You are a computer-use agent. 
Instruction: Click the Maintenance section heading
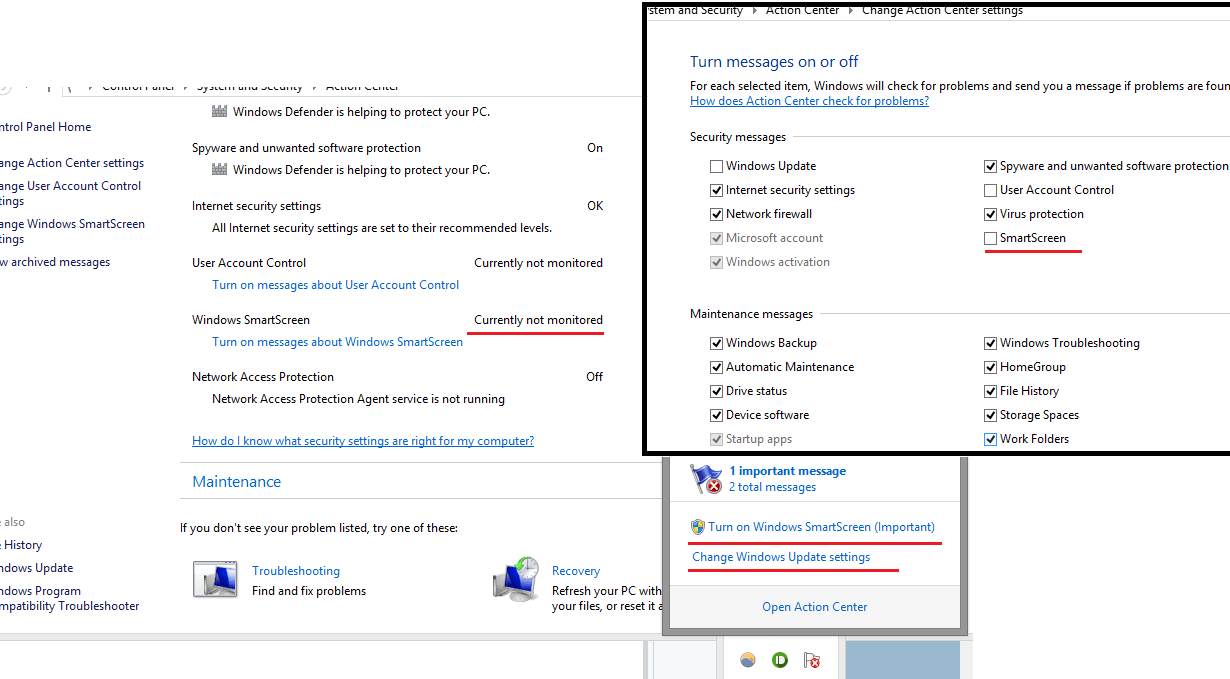click(237, 482)
